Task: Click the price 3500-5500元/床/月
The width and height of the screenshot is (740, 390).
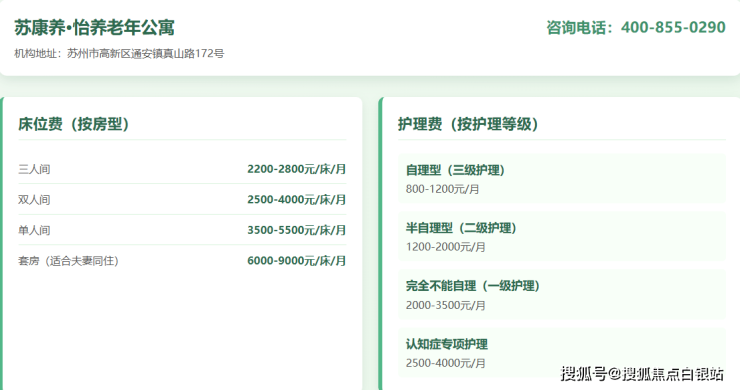Action: point(296,230)
